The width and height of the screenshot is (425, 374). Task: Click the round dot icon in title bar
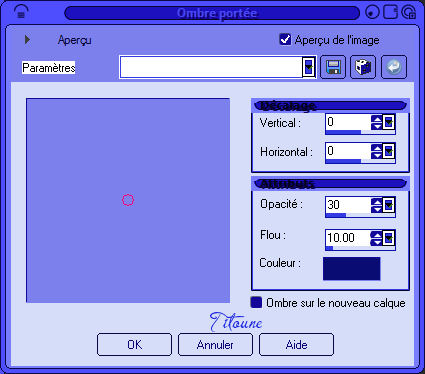click(x=373, y=13)
